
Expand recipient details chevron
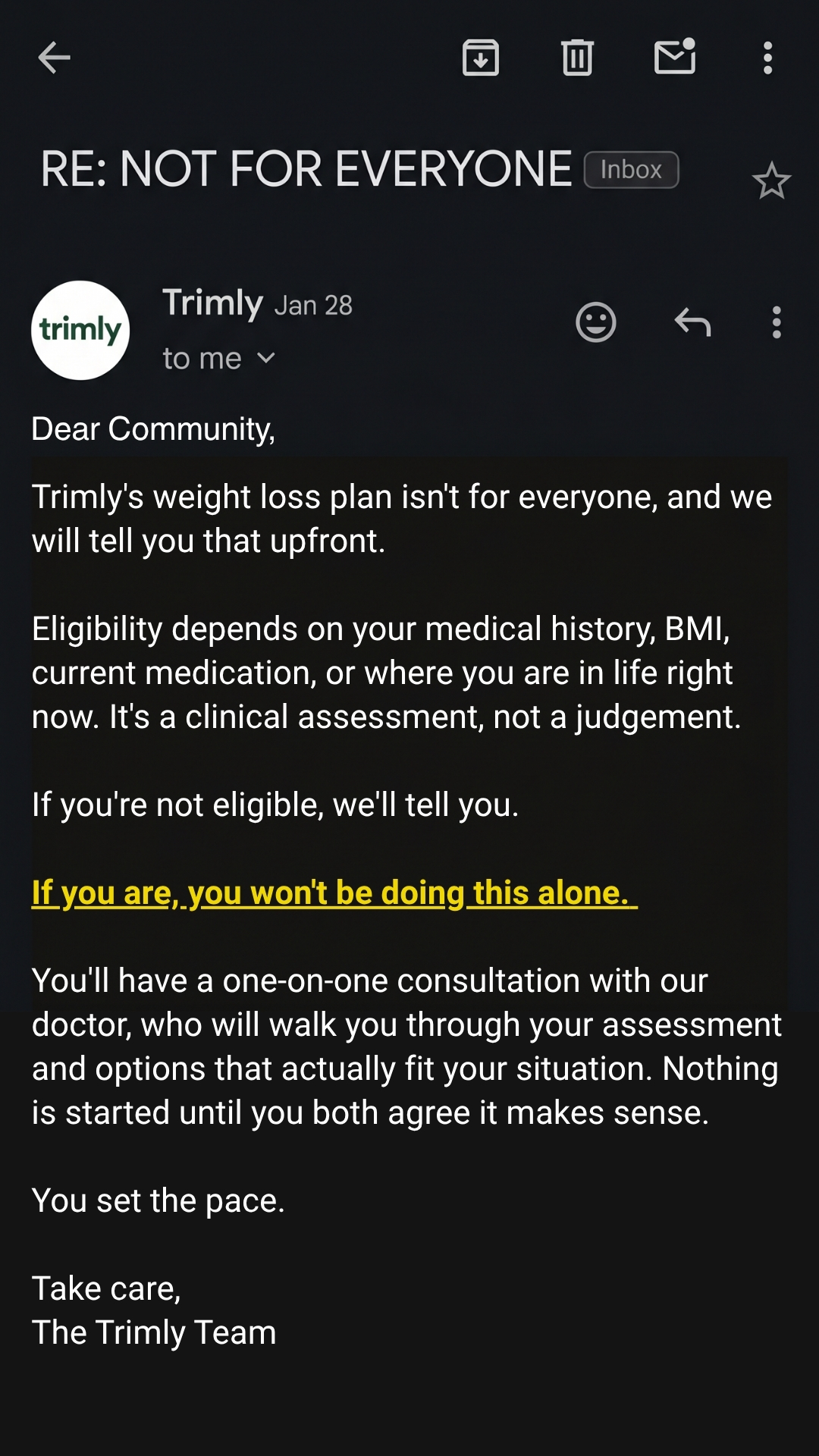(x=265, y=358)
